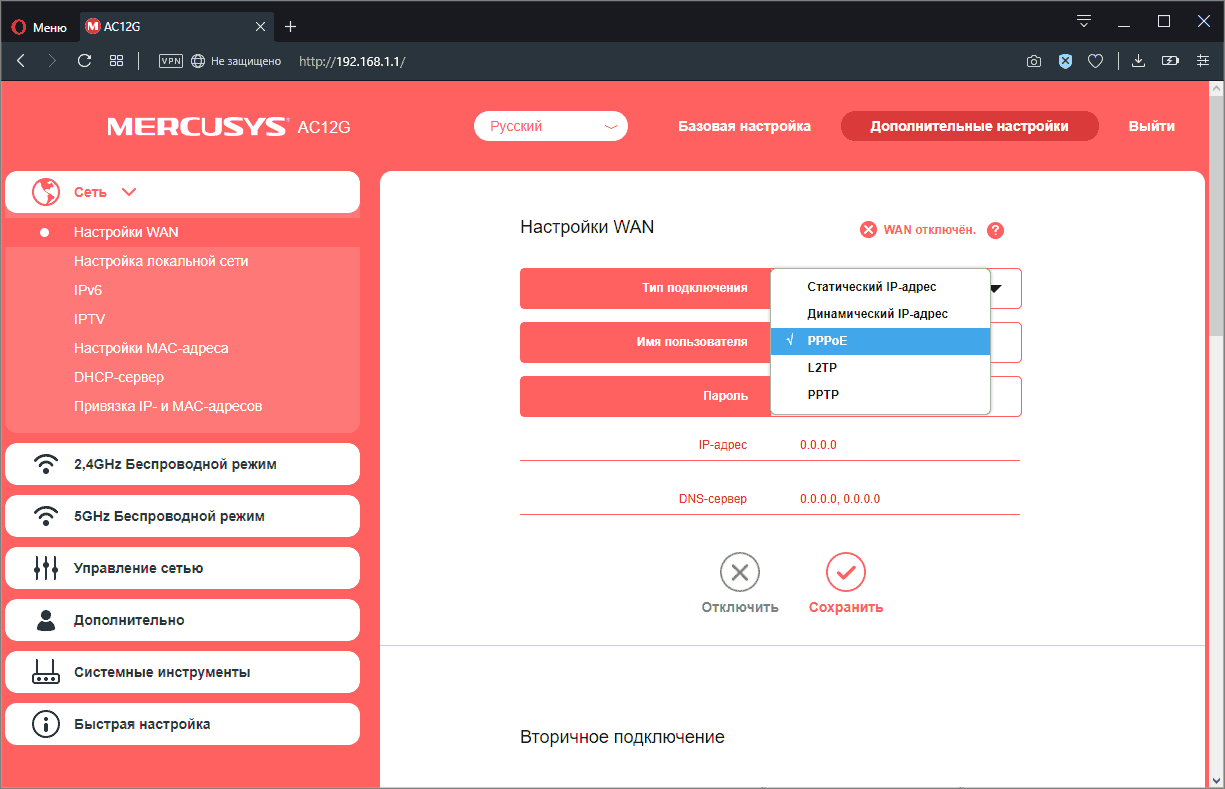1225x789 pixels.
Task: Click the snapshot camera icon in browser toolbar
Action: click(1033, 61)
